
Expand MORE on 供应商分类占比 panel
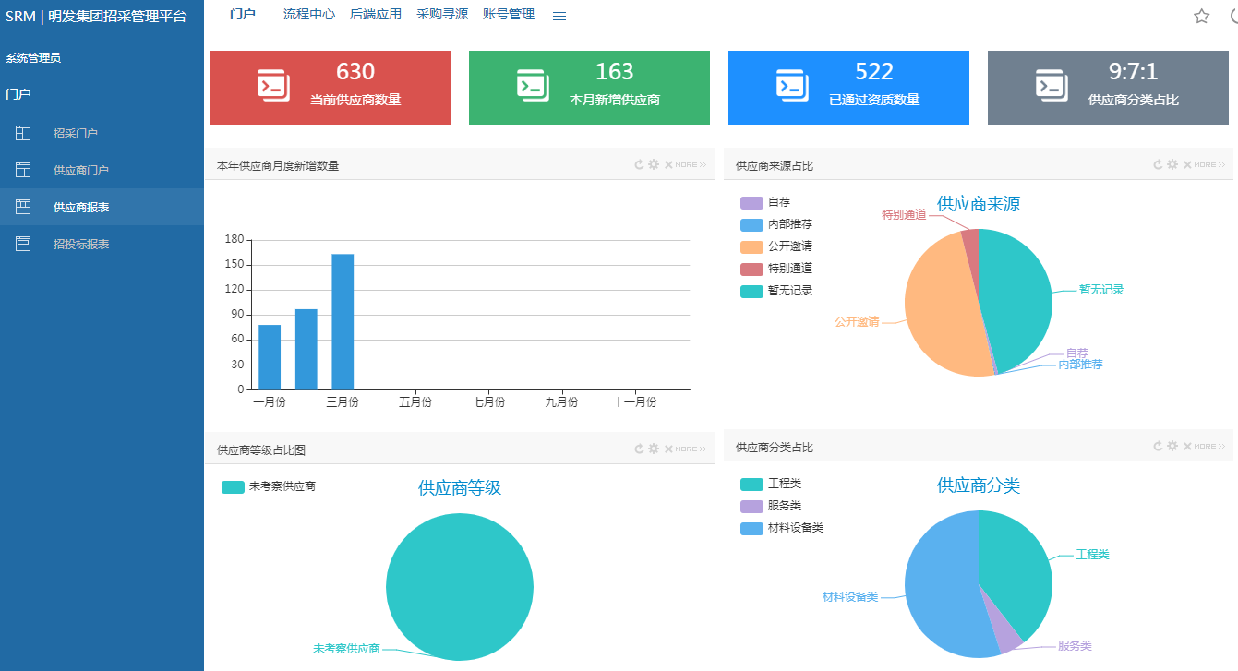coord(1209,446)
